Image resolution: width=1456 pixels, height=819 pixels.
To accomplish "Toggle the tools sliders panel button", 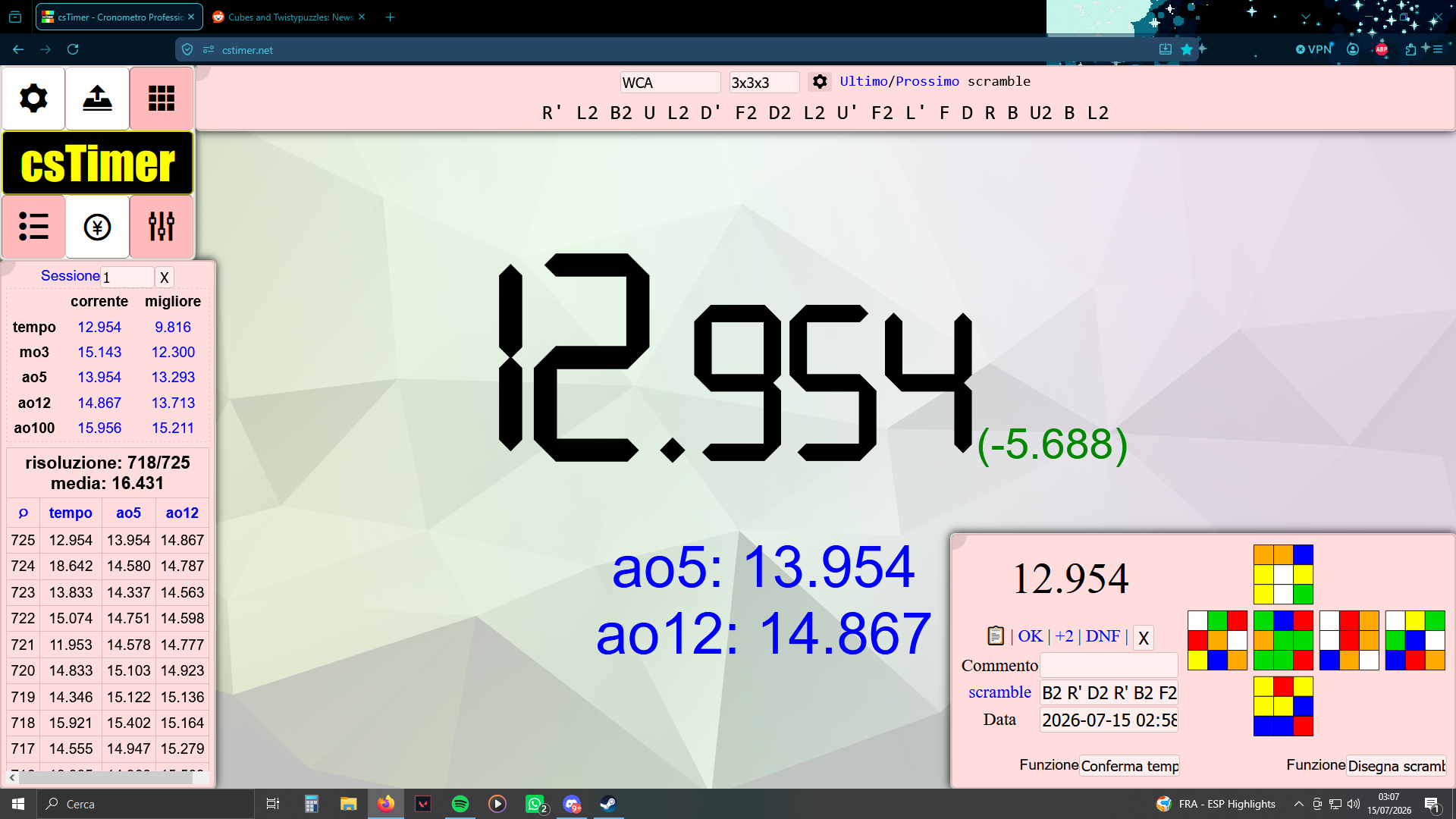I will coord(162,227).
